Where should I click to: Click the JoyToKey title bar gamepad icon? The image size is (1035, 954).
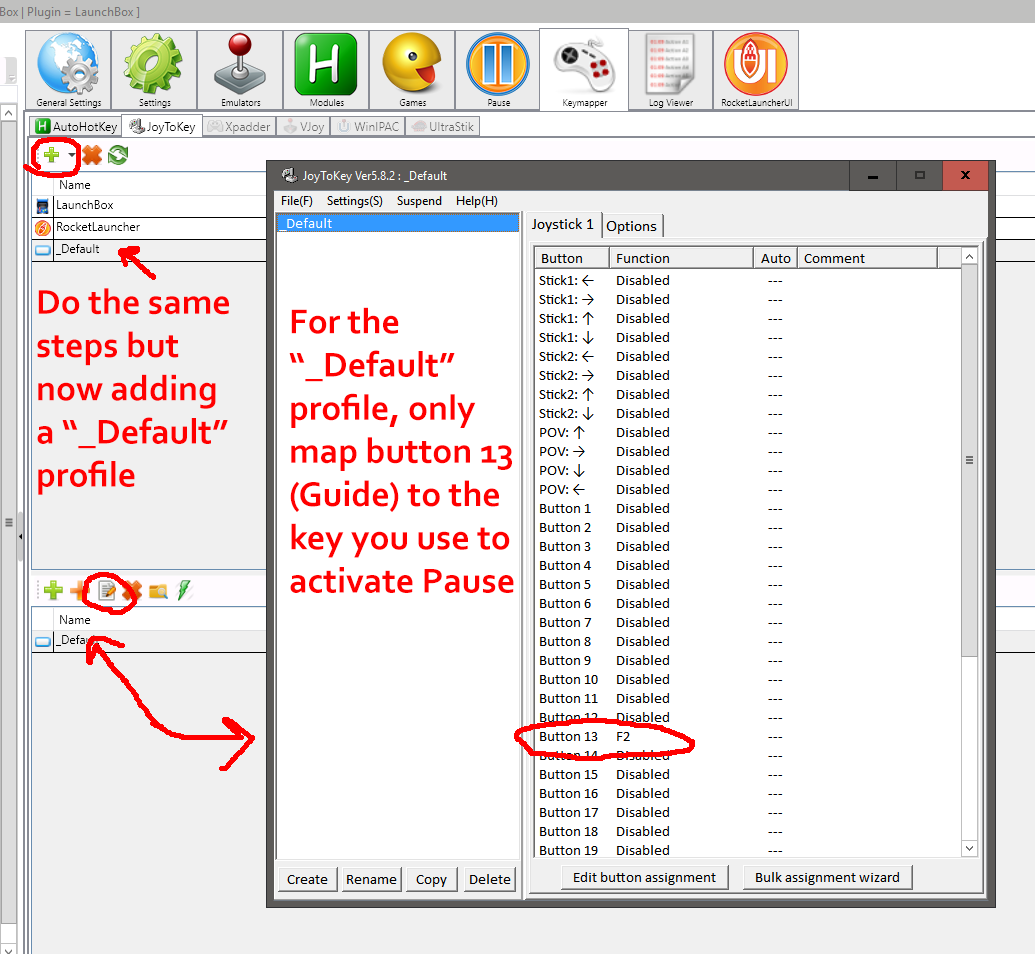click(x=289, y=176)
